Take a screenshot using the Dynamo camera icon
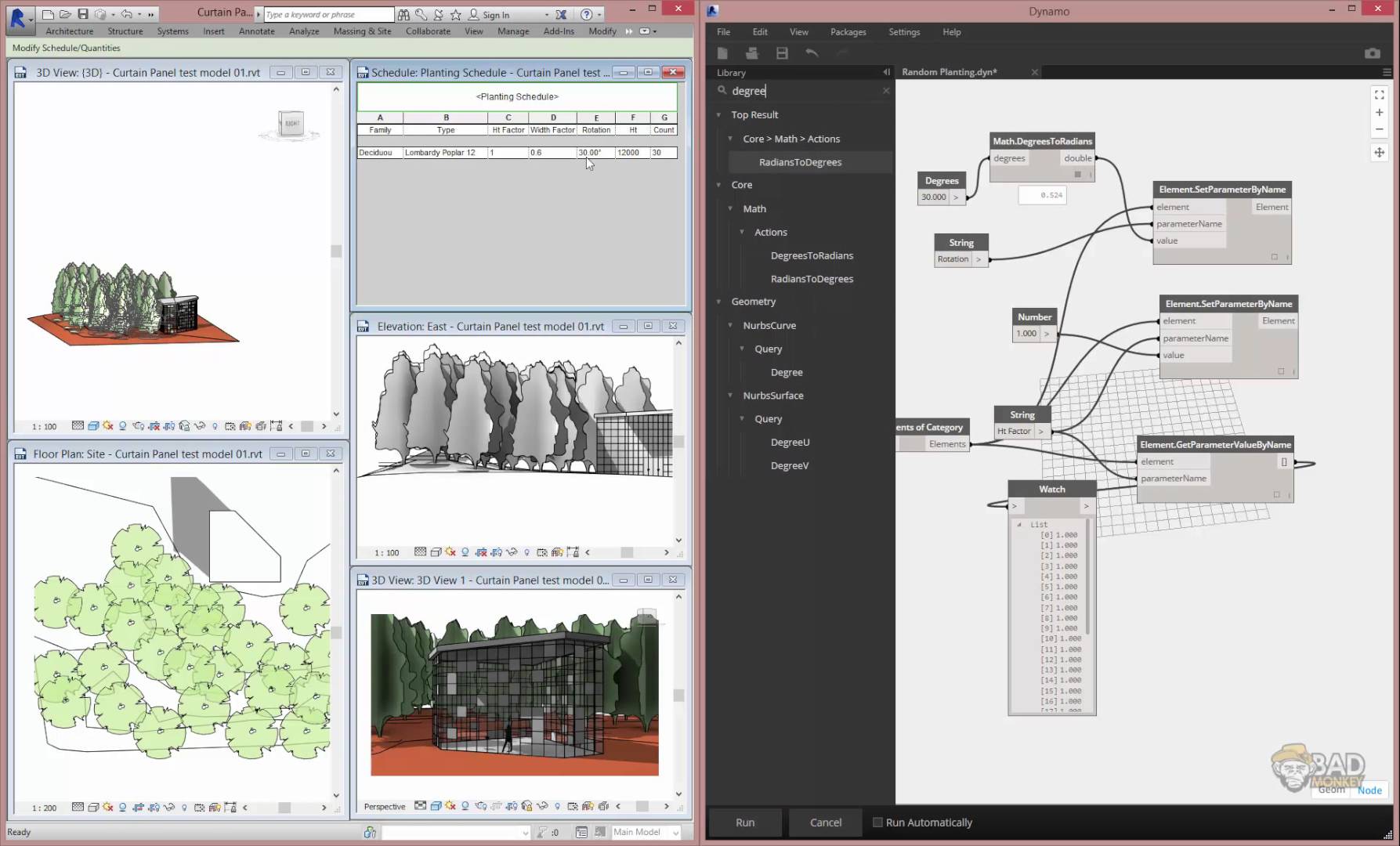The width and height of the screenshot is (1400, 846). 1373,52
